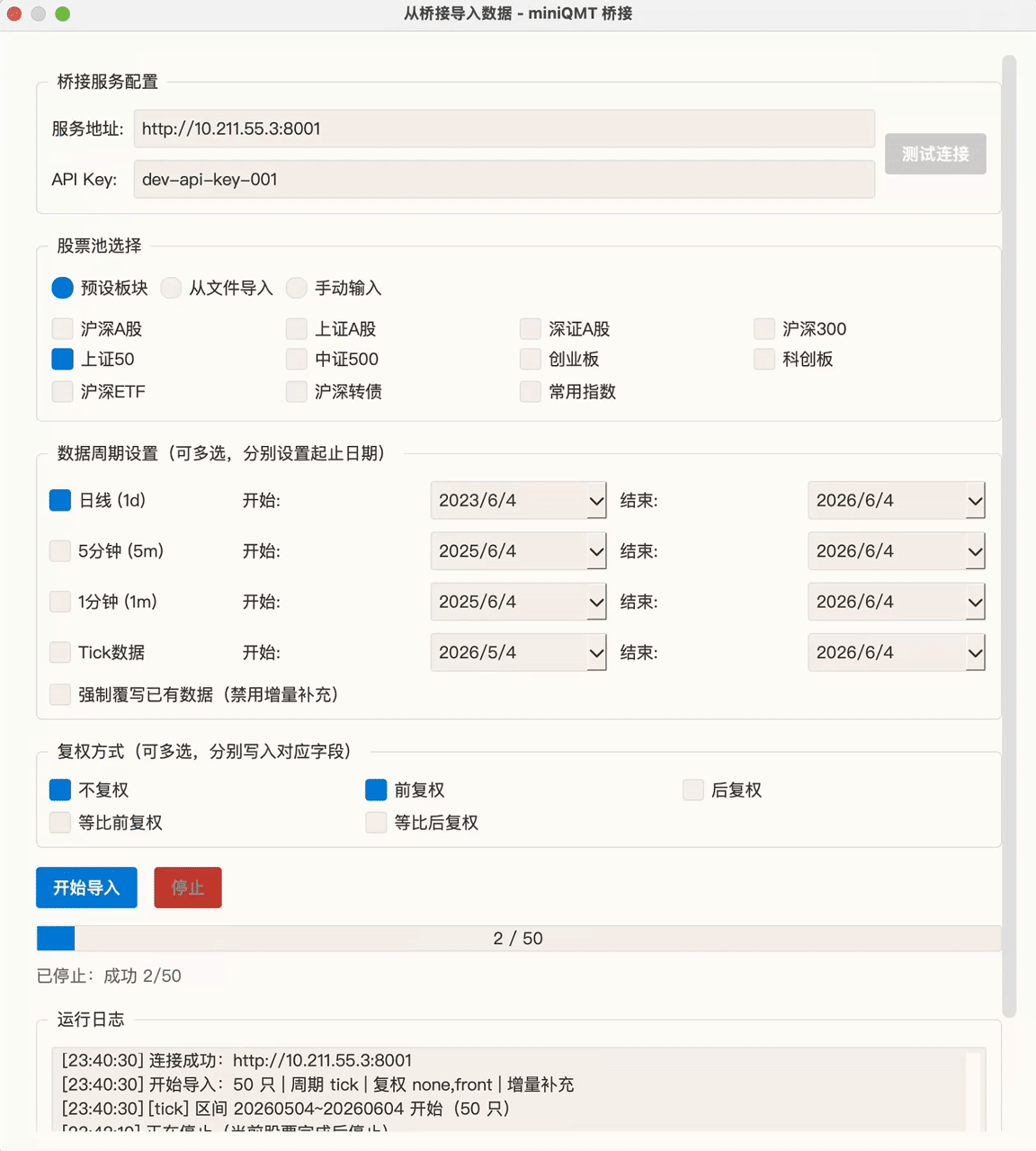Viewport: 1036px width, 1151px height.
Task: Check the 沪深ETF checkbox
Action: click(62, 391)
